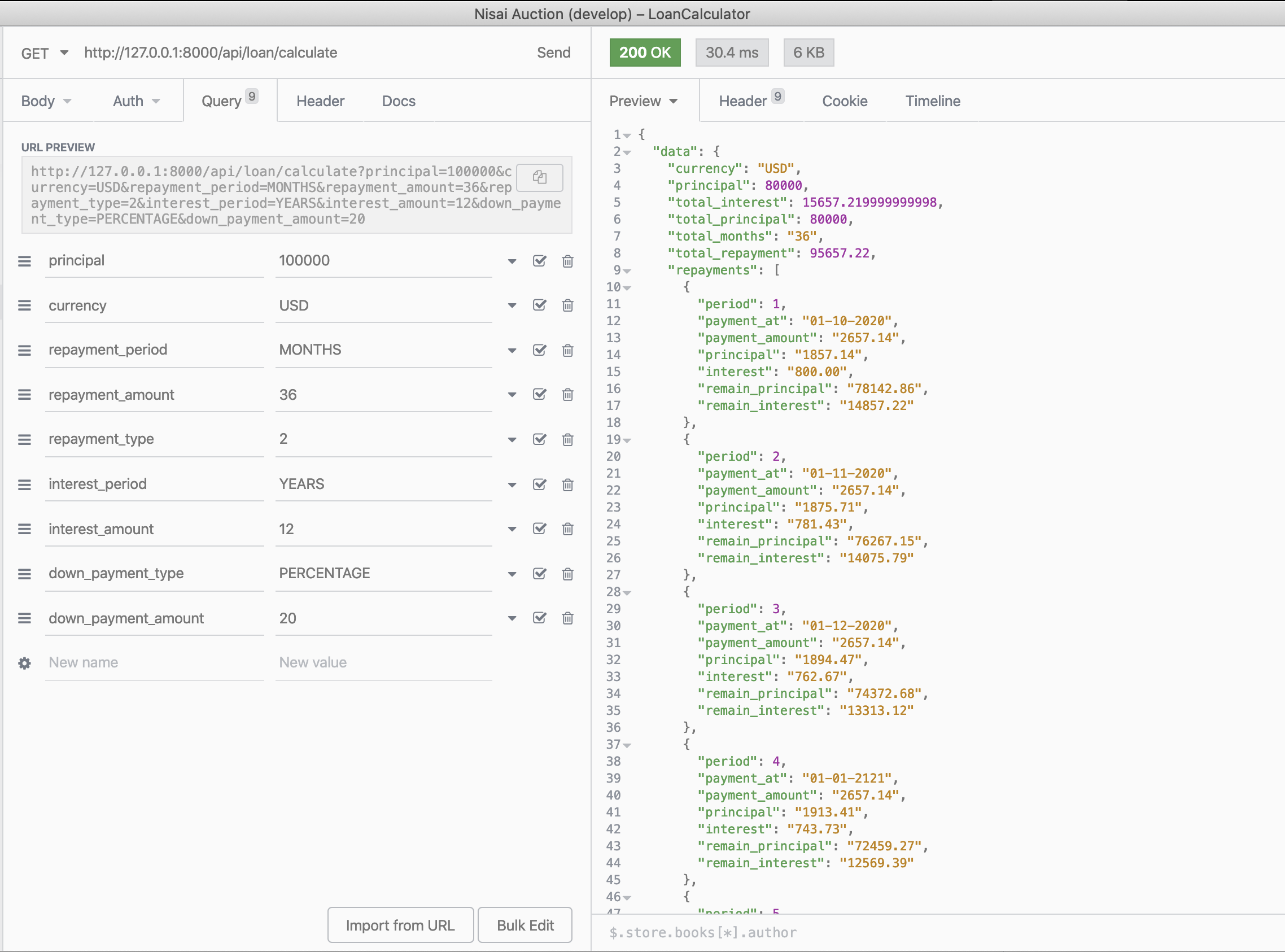
Task: Click the Import from URL button
Action: pos(400,925)
